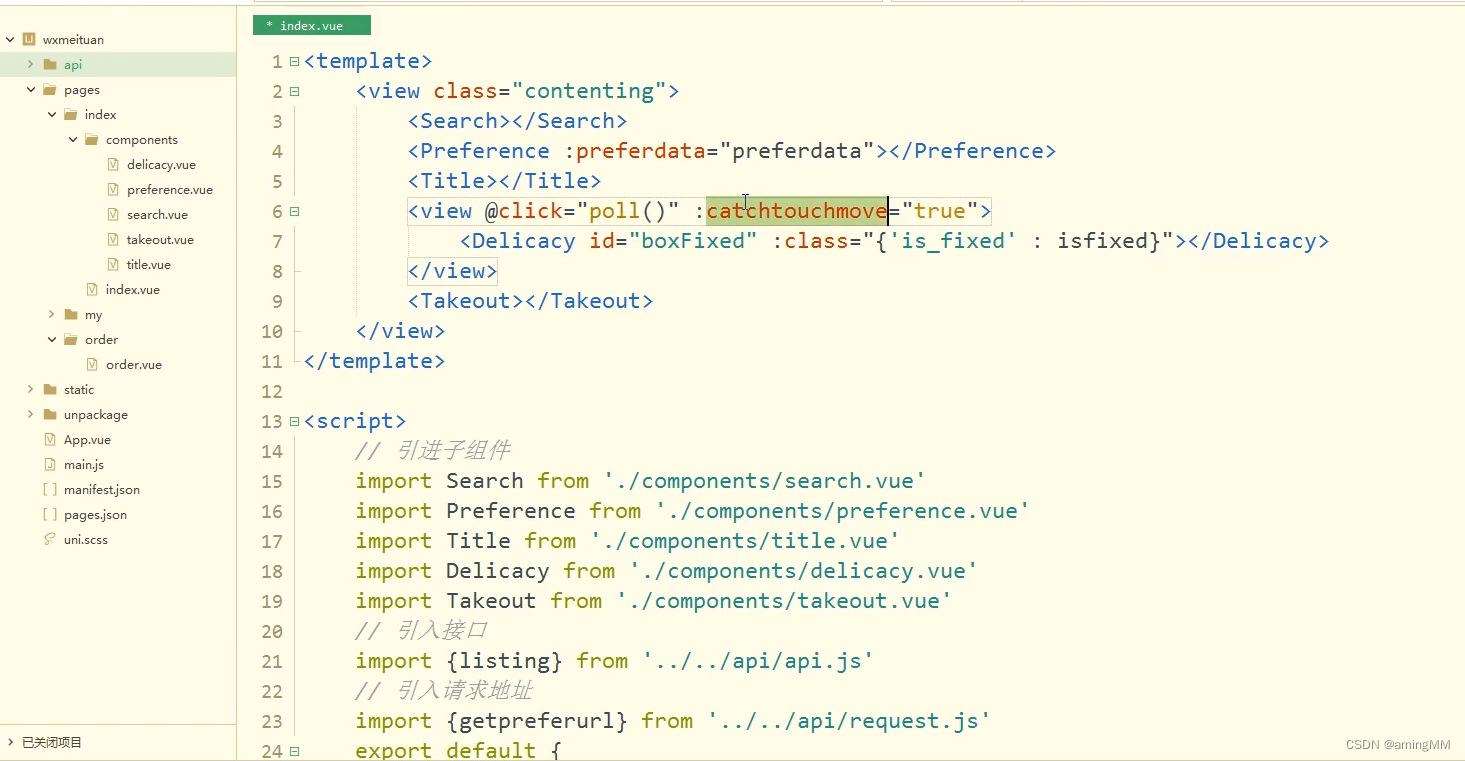
Task: Click './components/search.vue' import path
Action: (x=764, y=481)
